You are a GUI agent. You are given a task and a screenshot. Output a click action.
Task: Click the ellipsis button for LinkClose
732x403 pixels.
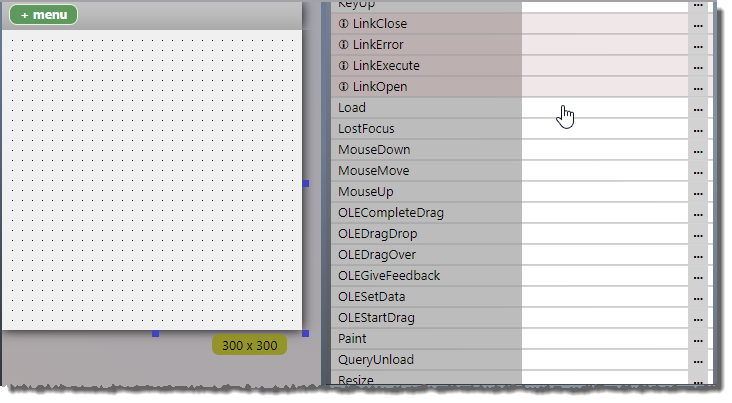(x=698, y=24)
